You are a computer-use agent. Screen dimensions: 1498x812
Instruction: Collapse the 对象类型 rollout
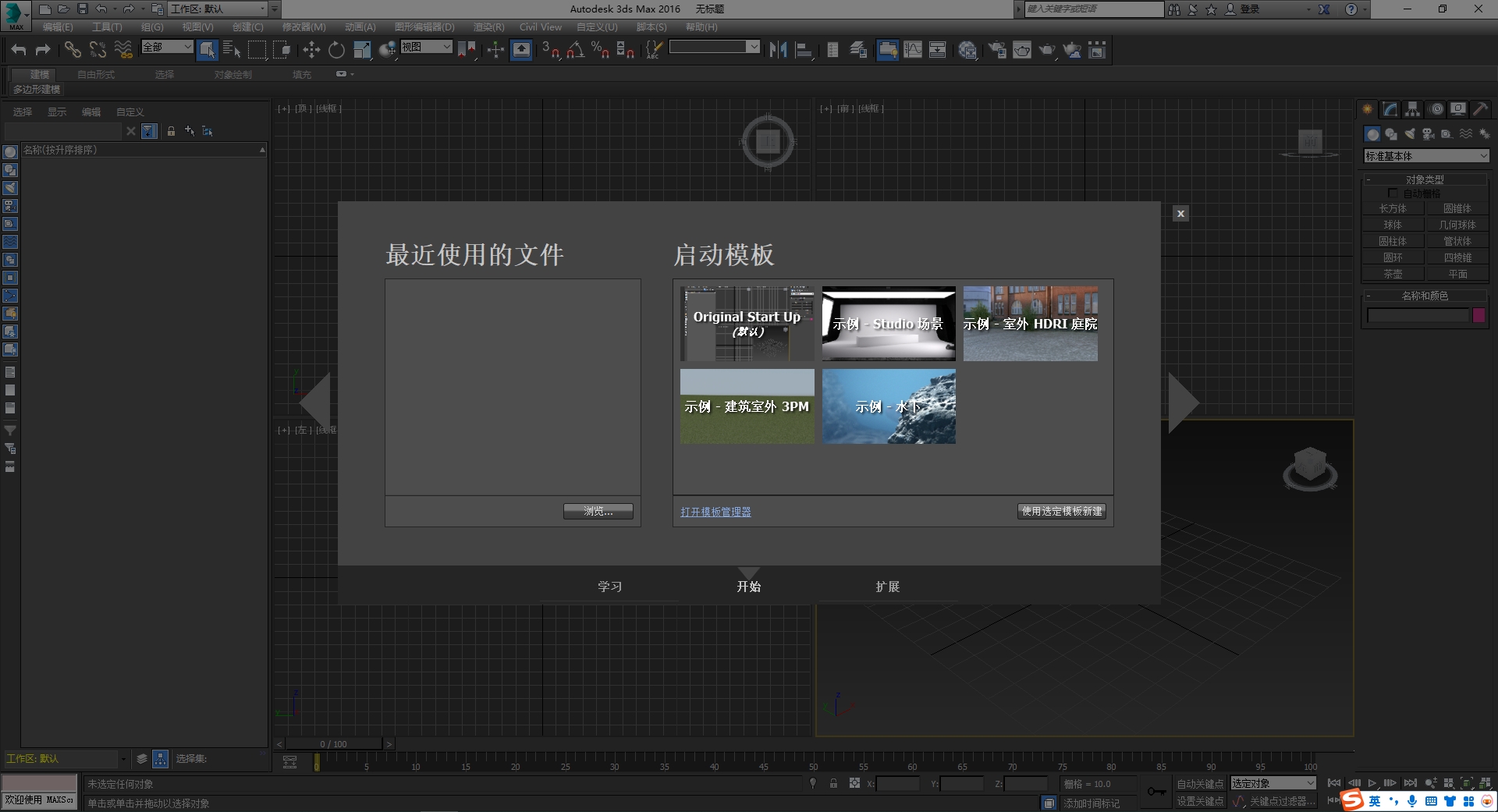click(1425, 179)
